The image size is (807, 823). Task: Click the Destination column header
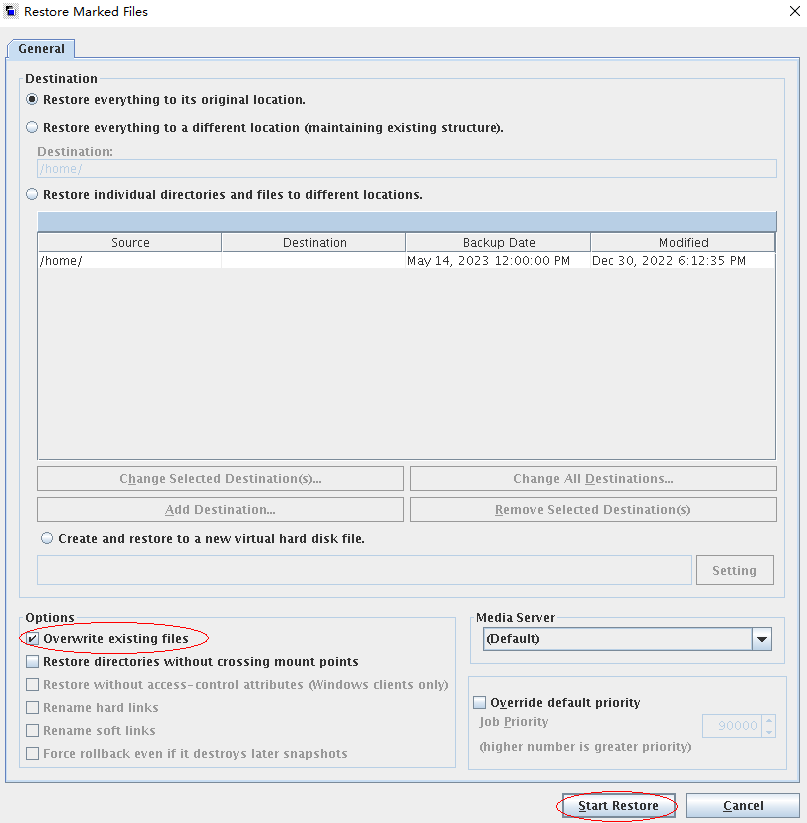pos(314,243)
